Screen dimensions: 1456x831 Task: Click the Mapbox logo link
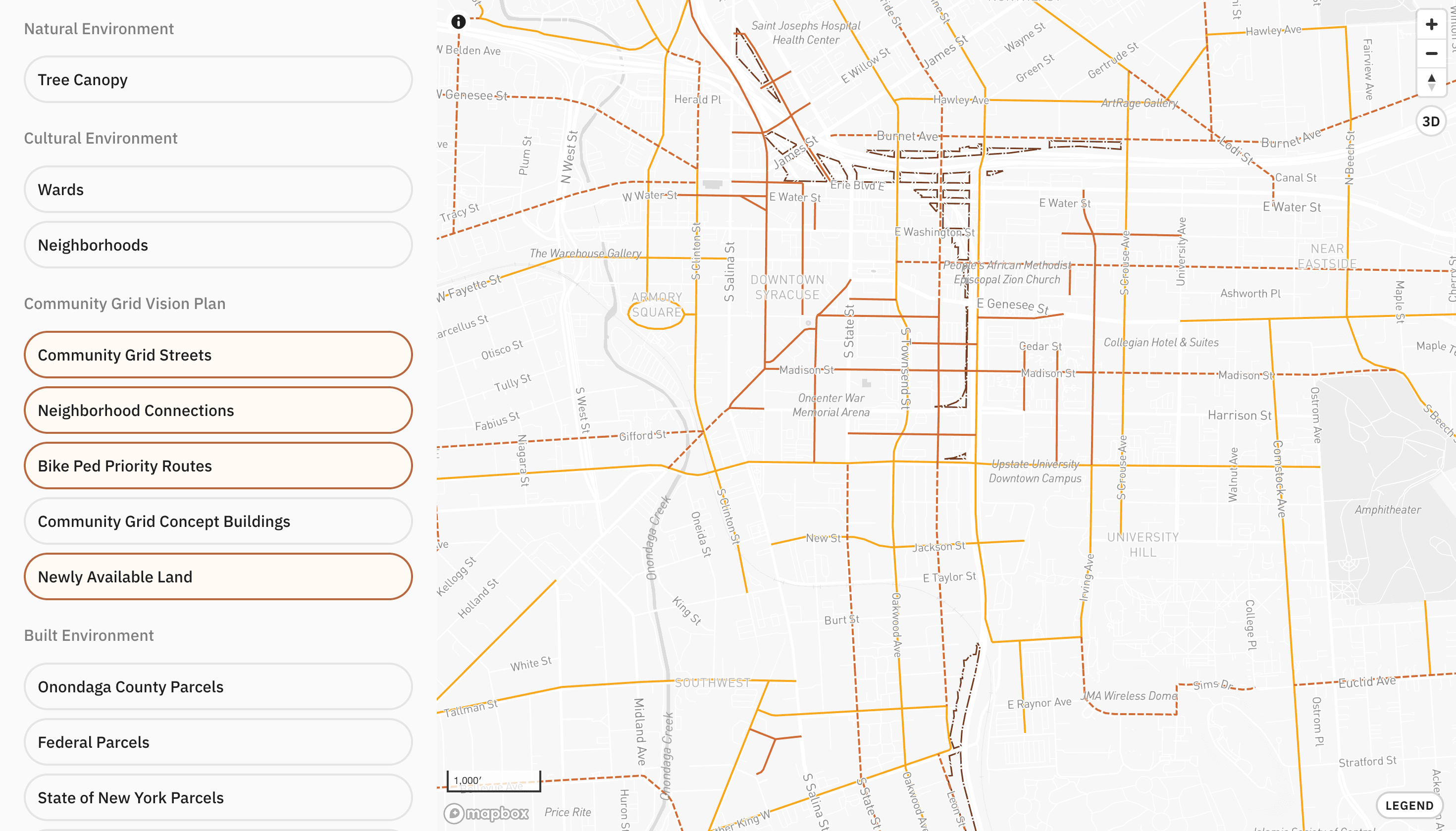pyautogui.click(x=486, y=813)
